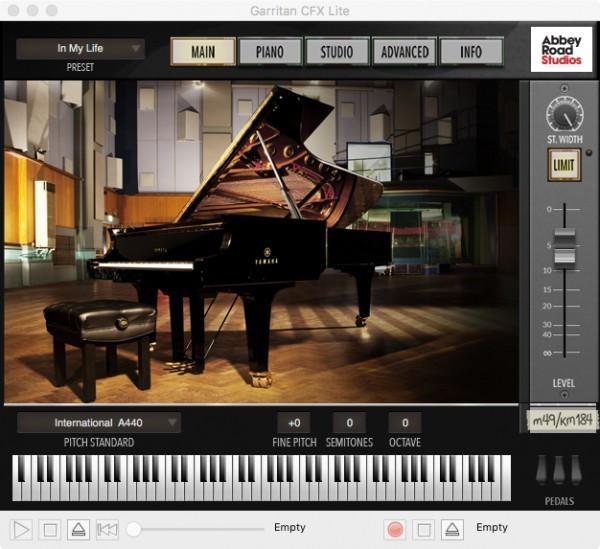Viewport: 600px width, 549px height.
Task: Click the player Eject/load file icon
Action: pyautogui.click(x=78, y=530)
